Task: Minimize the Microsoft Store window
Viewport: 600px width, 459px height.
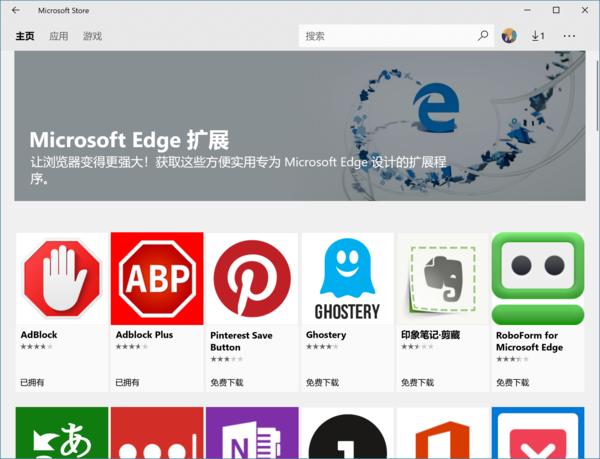Action: [x=528, y=10]
